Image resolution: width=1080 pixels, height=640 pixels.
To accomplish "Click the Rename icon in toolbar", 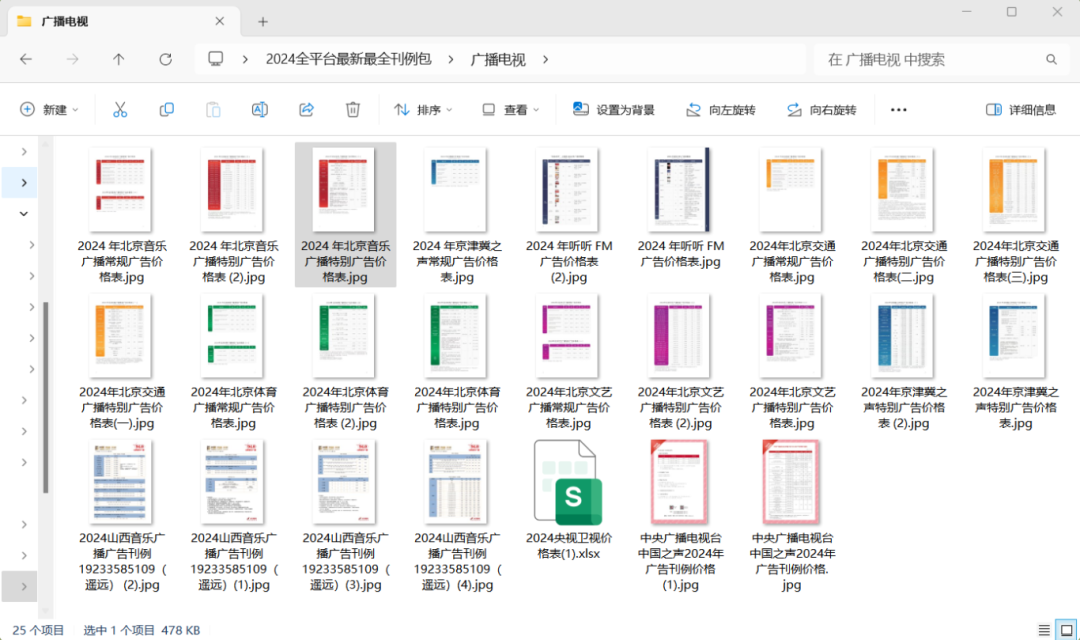I will (260, 110).
